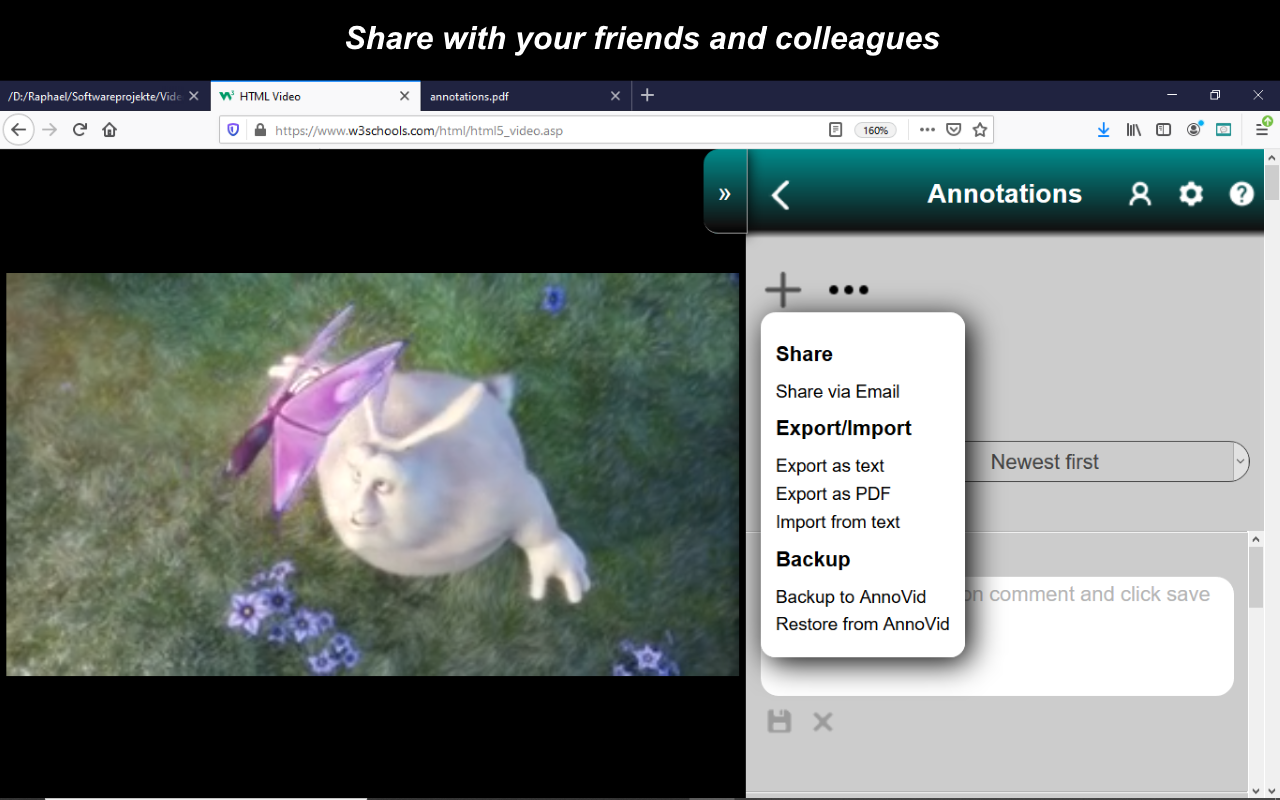1280x800 pixels.
Task: Restore down the browser window
Action: (1215, 95)
